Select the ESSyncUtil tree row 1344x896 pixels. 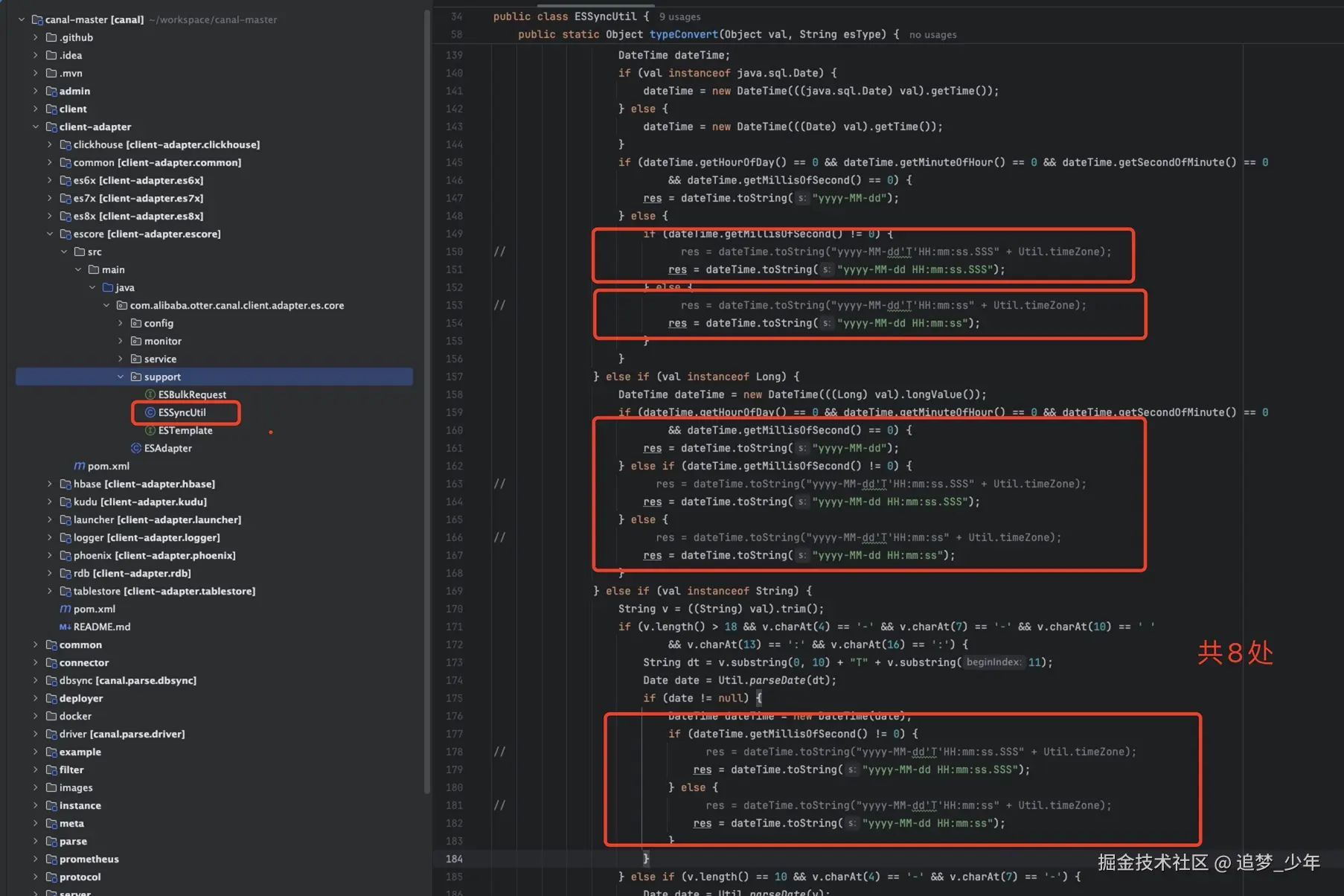(x=214, y=412)
